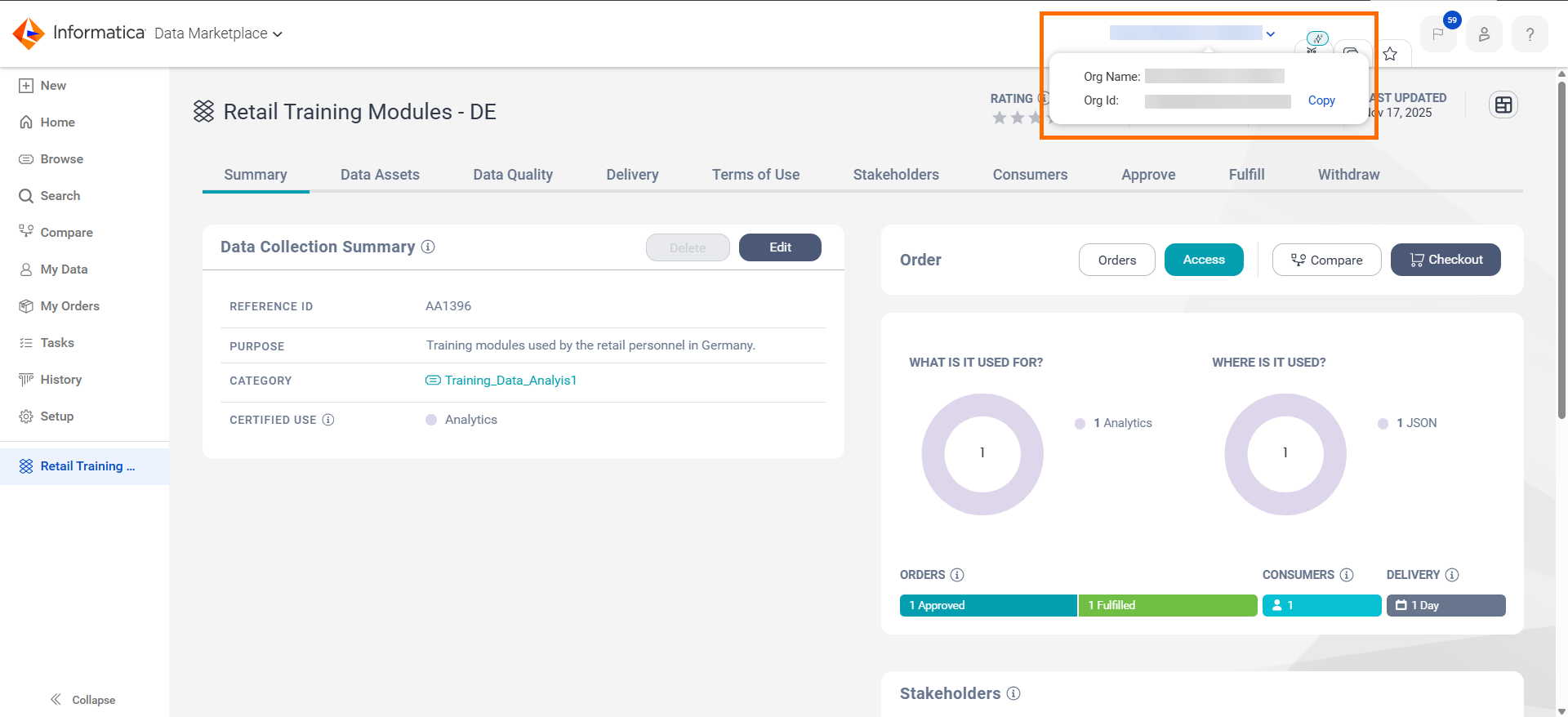The width and height of the screenshot is (1568, 717).
Task: Click info icon beside Certified Use
Action: (328, 420)
